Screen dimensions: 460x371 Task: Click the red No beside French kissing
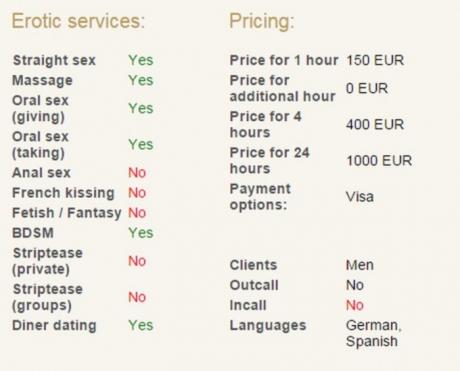(137, 193)
